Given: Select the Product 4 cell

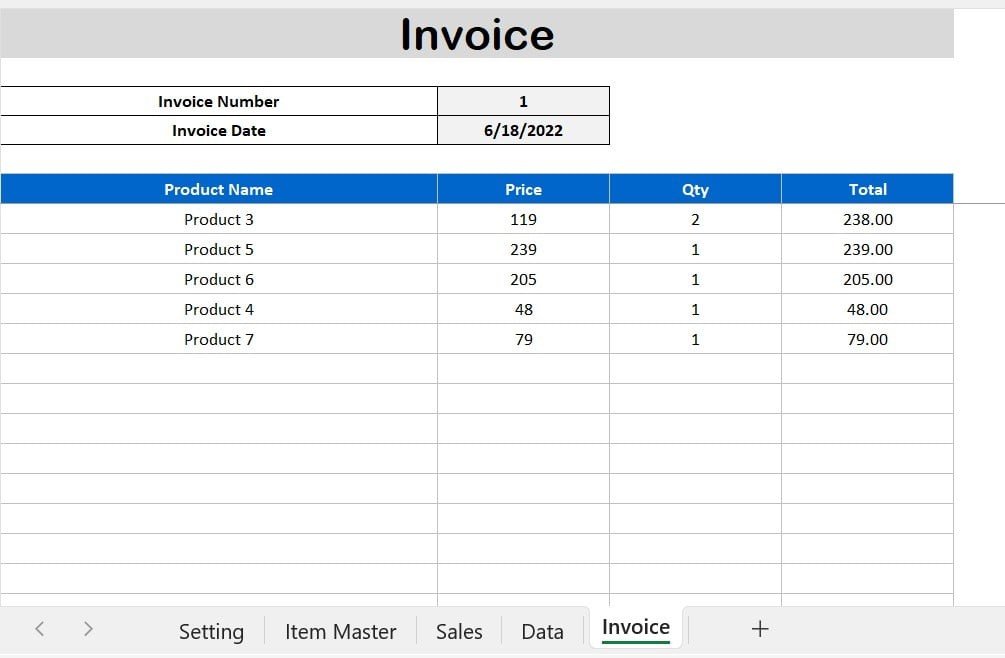Looking at the screenshot, I should click(219, 309).
